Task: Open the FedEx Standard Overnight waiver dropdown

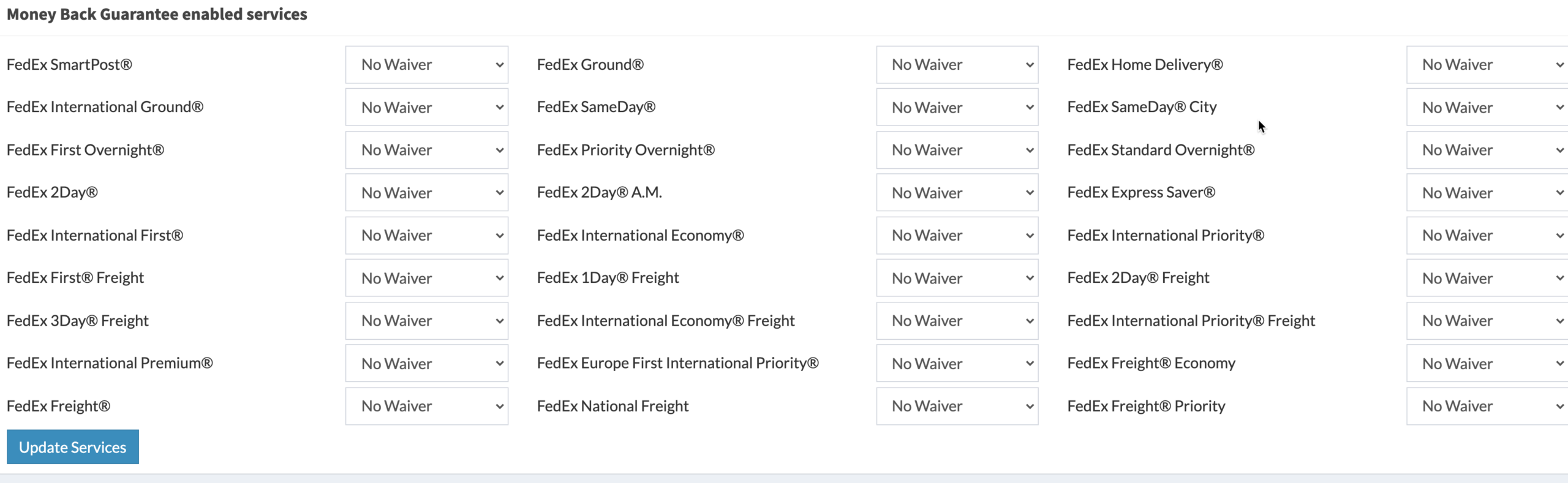Action: (x=1488, y=150)
